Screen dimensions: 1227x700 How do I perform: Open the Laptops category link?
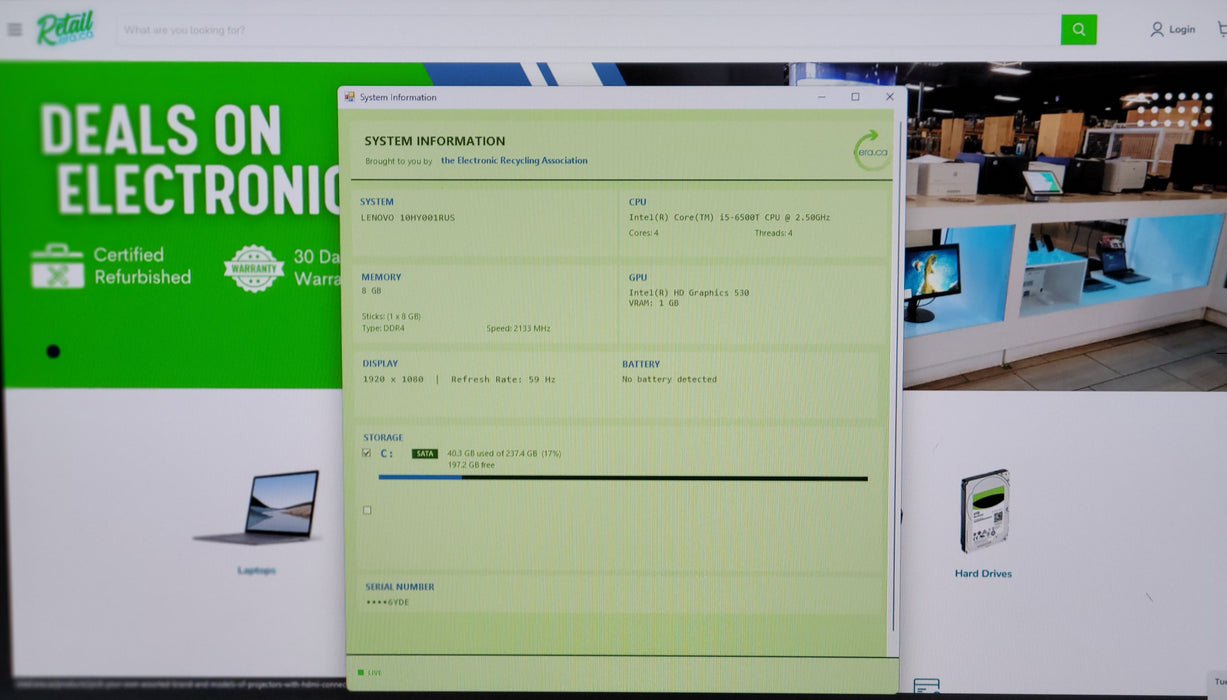(257, 571)
